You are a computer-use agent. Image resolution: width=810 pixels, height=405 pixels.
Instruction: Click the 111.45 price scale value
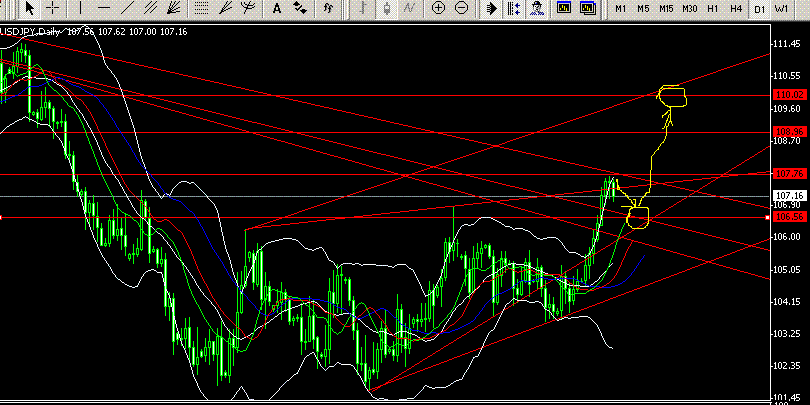788,44
